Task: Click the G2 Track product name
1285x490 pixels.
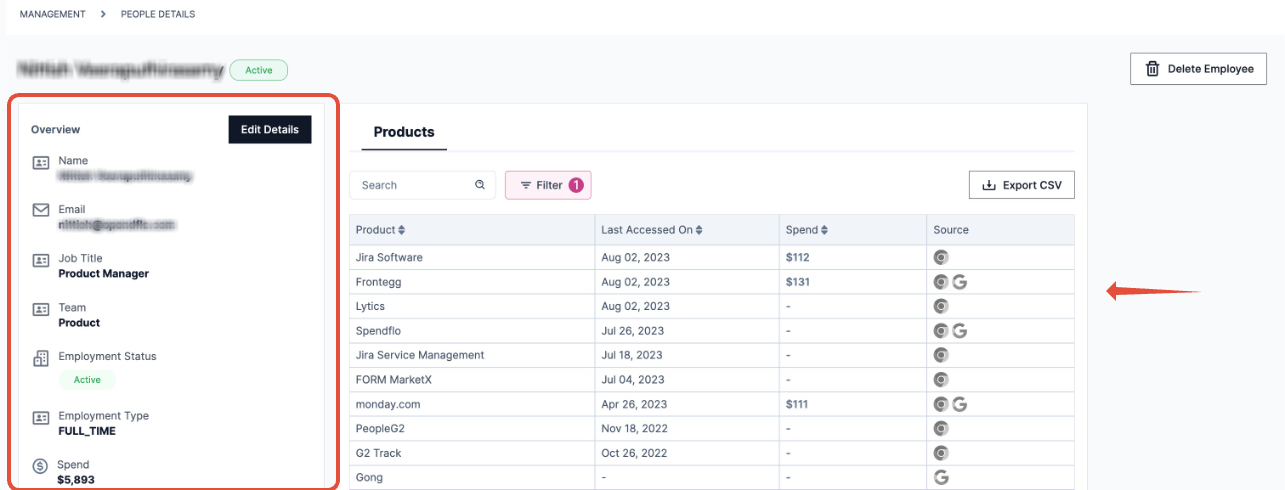Action: tap(378, 453)
